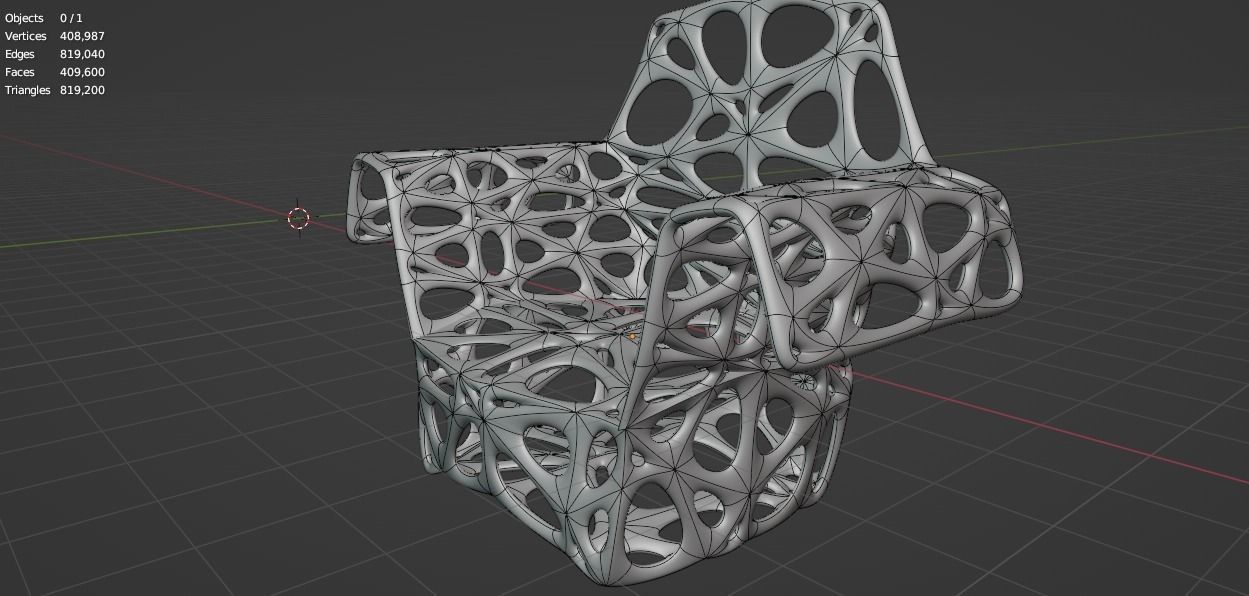This screenshot has height=596, width=1249.
Task: Click the Faces 409,600 statistic
Action: click(55, 72)
